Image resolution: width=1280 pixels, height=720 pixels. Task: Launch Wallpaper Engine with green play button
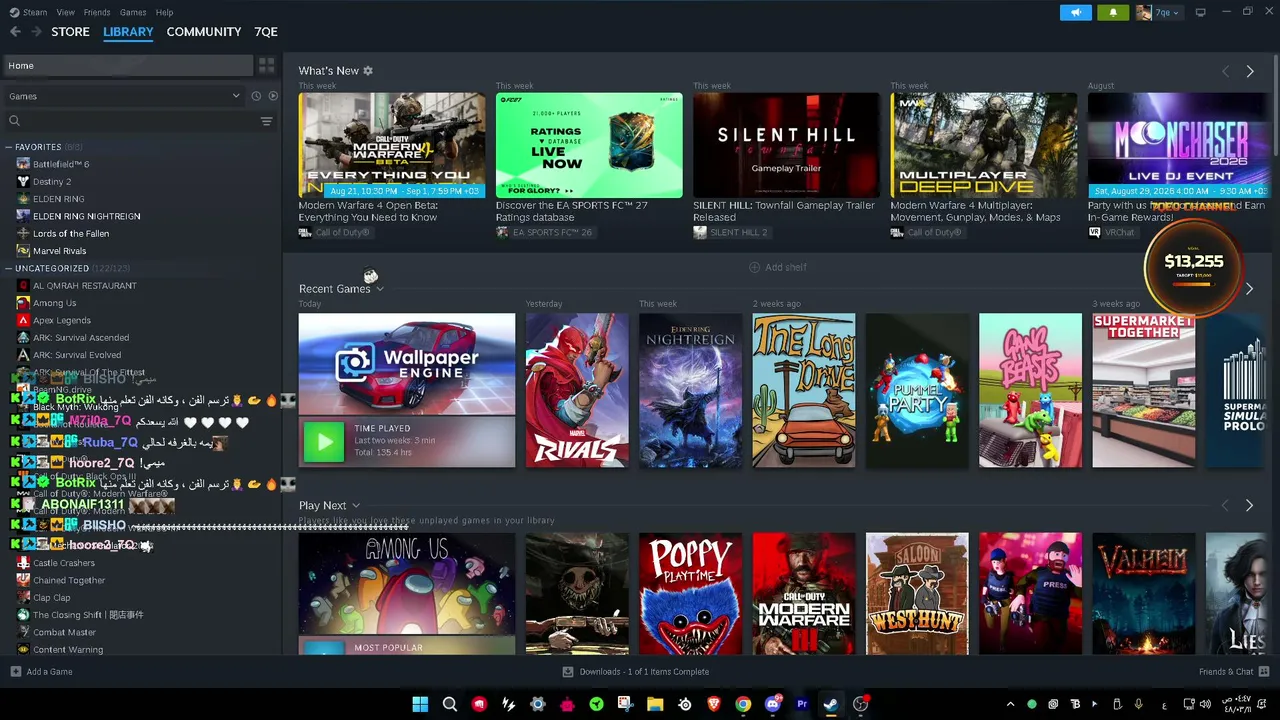pos(324,441)
